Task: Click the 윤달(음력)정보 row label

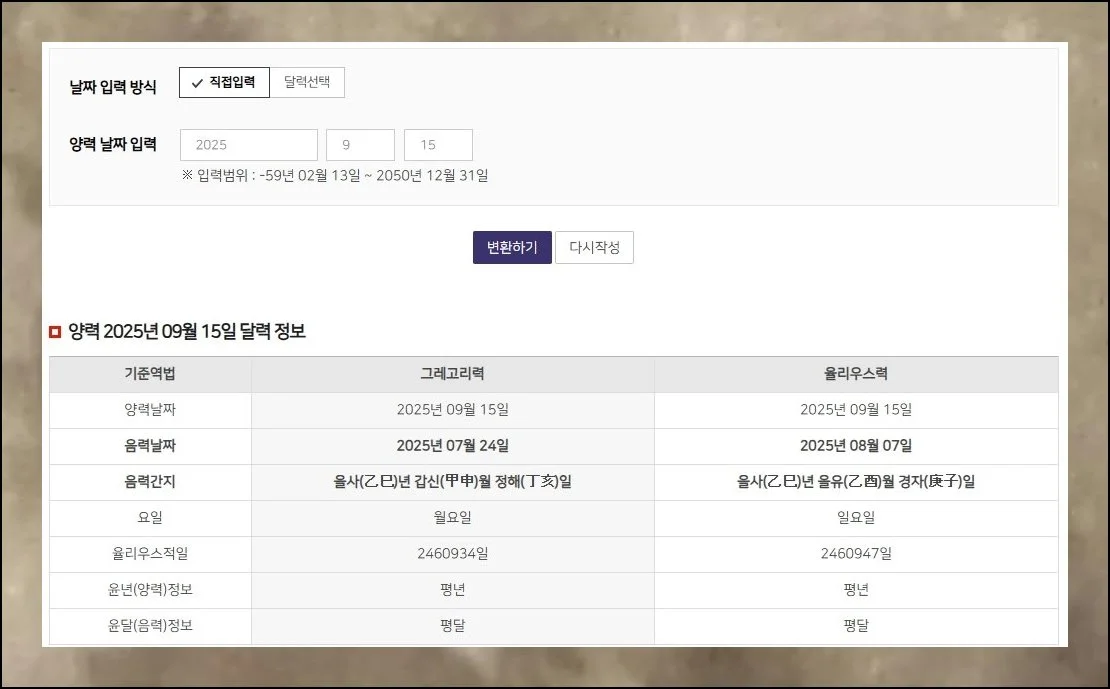Action: tap(148, 626)
